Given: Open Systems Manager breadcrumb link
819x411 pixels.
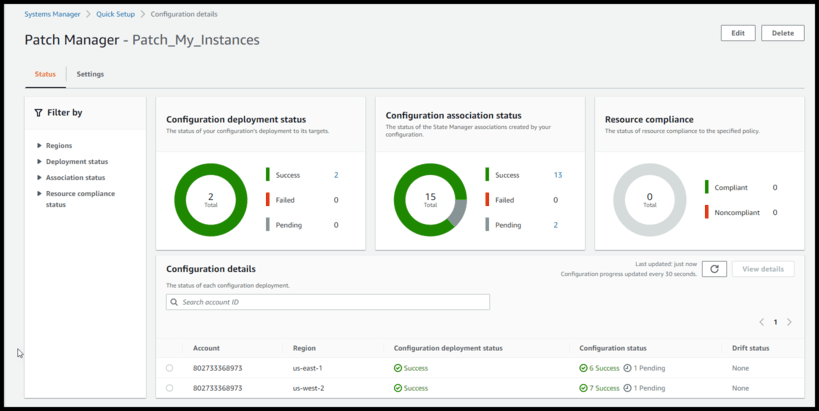Looking at the screenshot, I should coord(52,14).
